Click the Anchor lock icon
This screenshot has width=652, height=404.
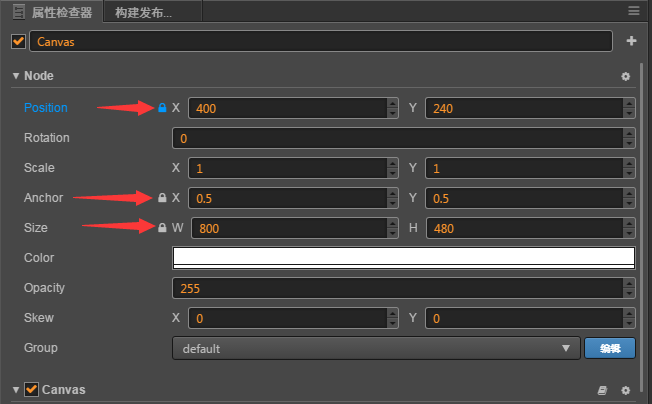(x=162, y=197)
